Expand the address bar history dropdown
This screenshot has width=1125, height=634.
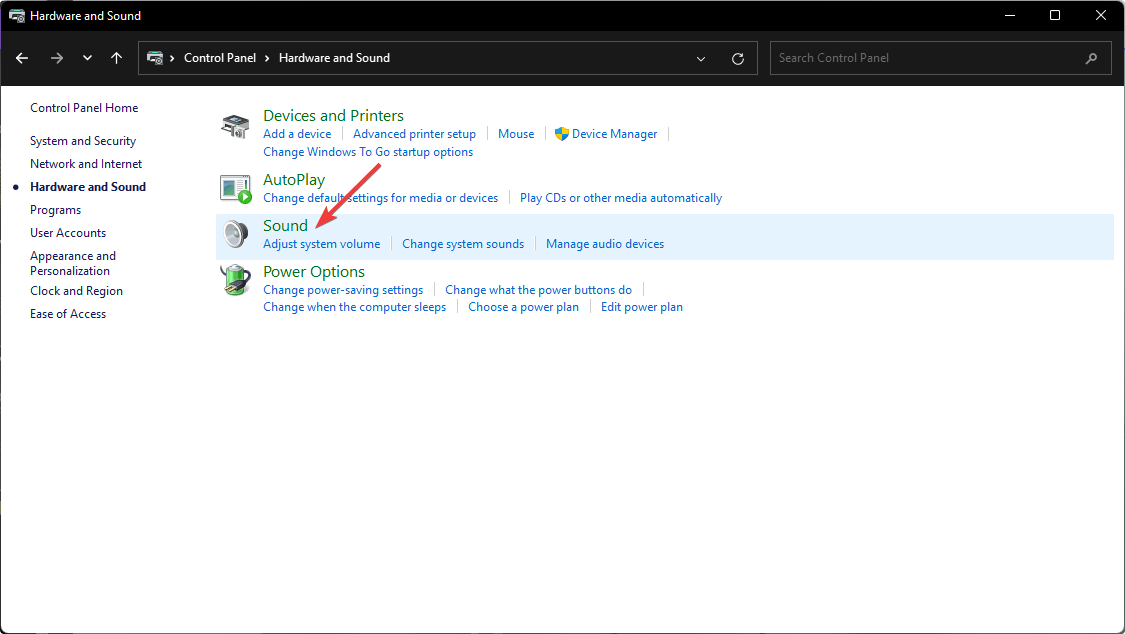pos(701,59)
